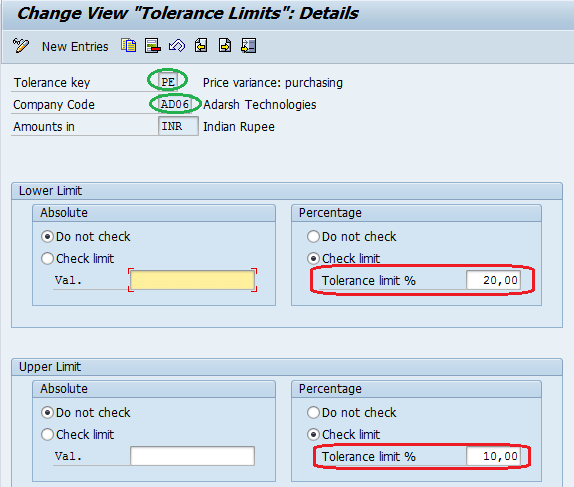Click the Delete entry toolbar icon
The image size is (574, 487).
tap(153, 46)
